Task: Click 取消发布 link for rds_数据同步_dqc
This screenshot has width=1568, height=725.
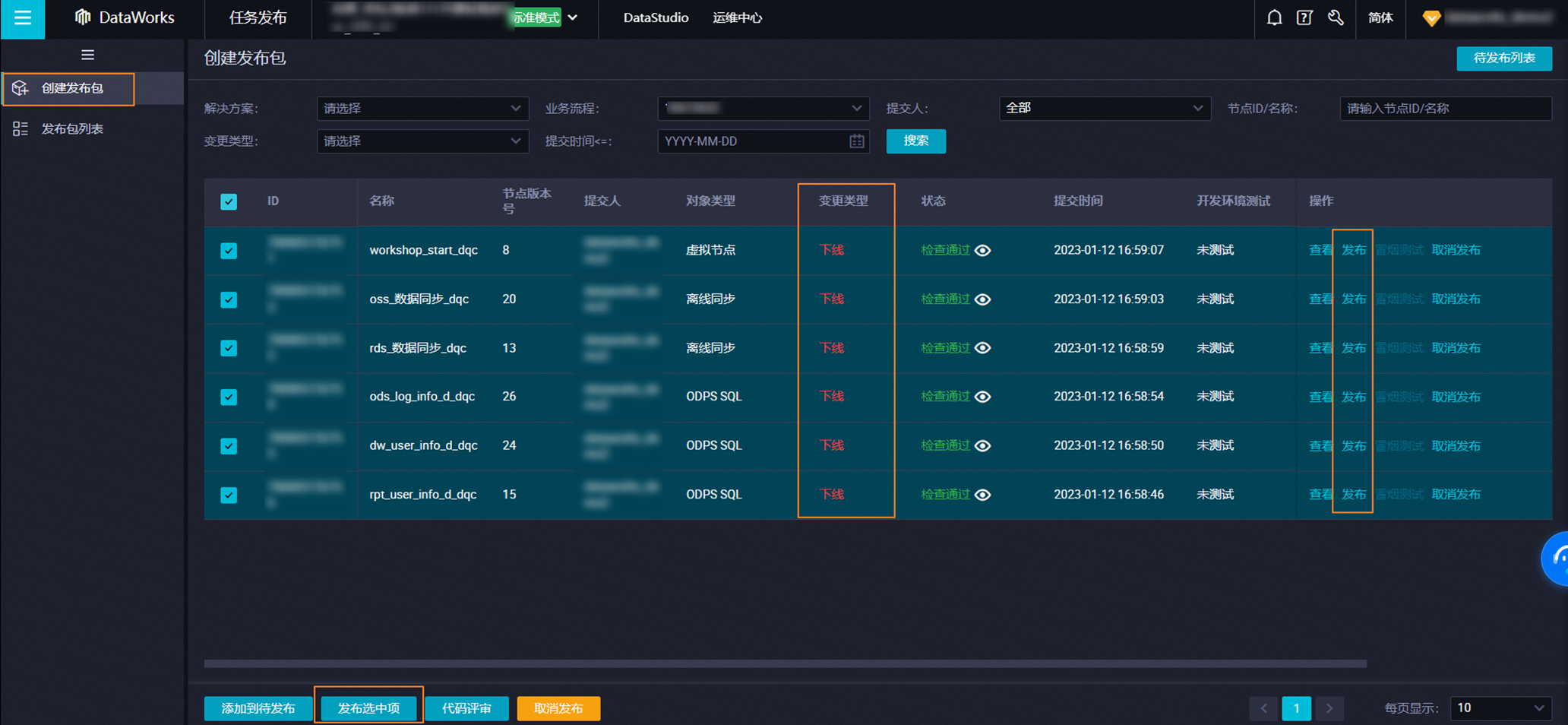Action: [1456, 348]
